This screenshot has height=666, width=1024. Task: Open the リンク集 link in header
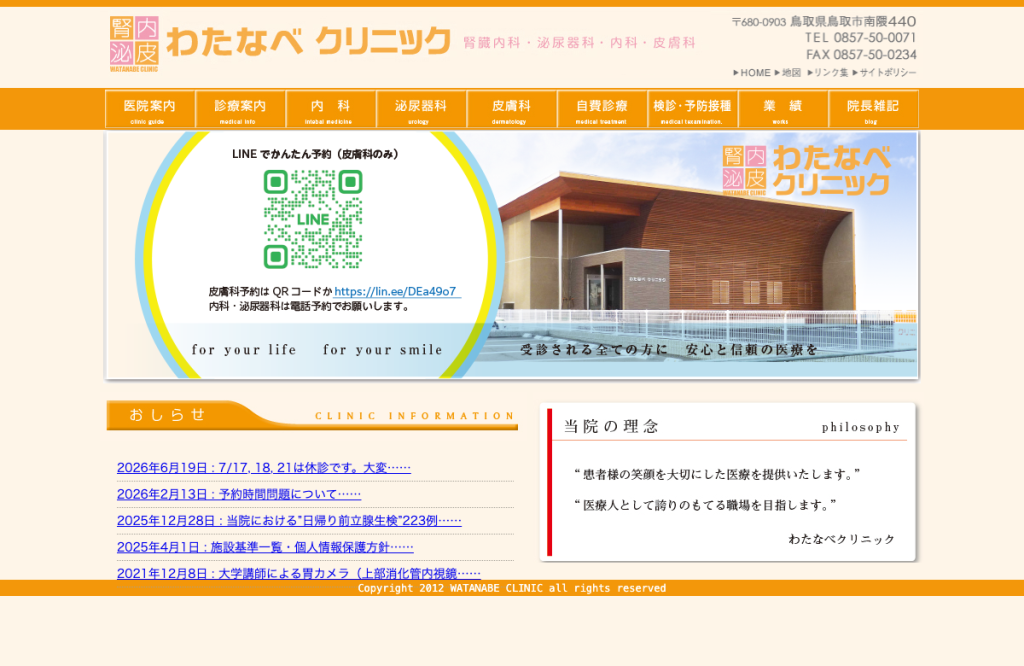point(827,72)
